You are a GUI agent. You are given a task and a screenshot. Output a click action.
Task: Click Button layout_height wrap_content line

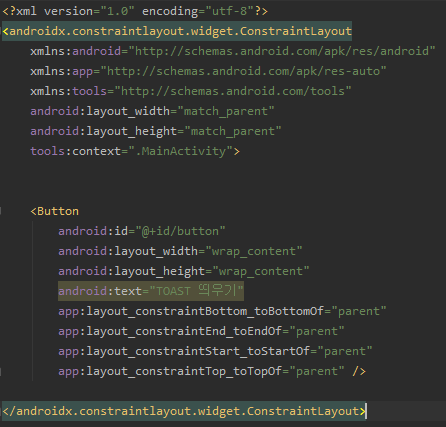click(x=184, y=271)
